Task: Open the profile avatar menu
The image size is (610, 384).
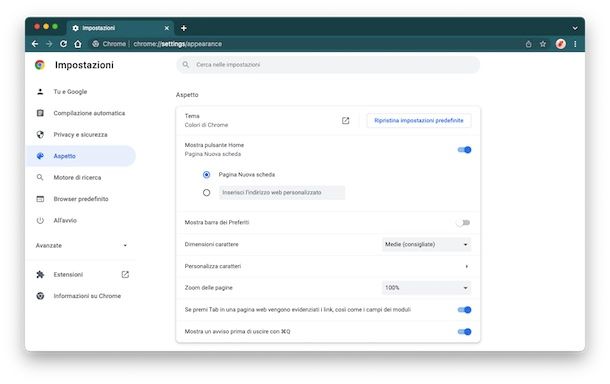Action: [561, 44]
